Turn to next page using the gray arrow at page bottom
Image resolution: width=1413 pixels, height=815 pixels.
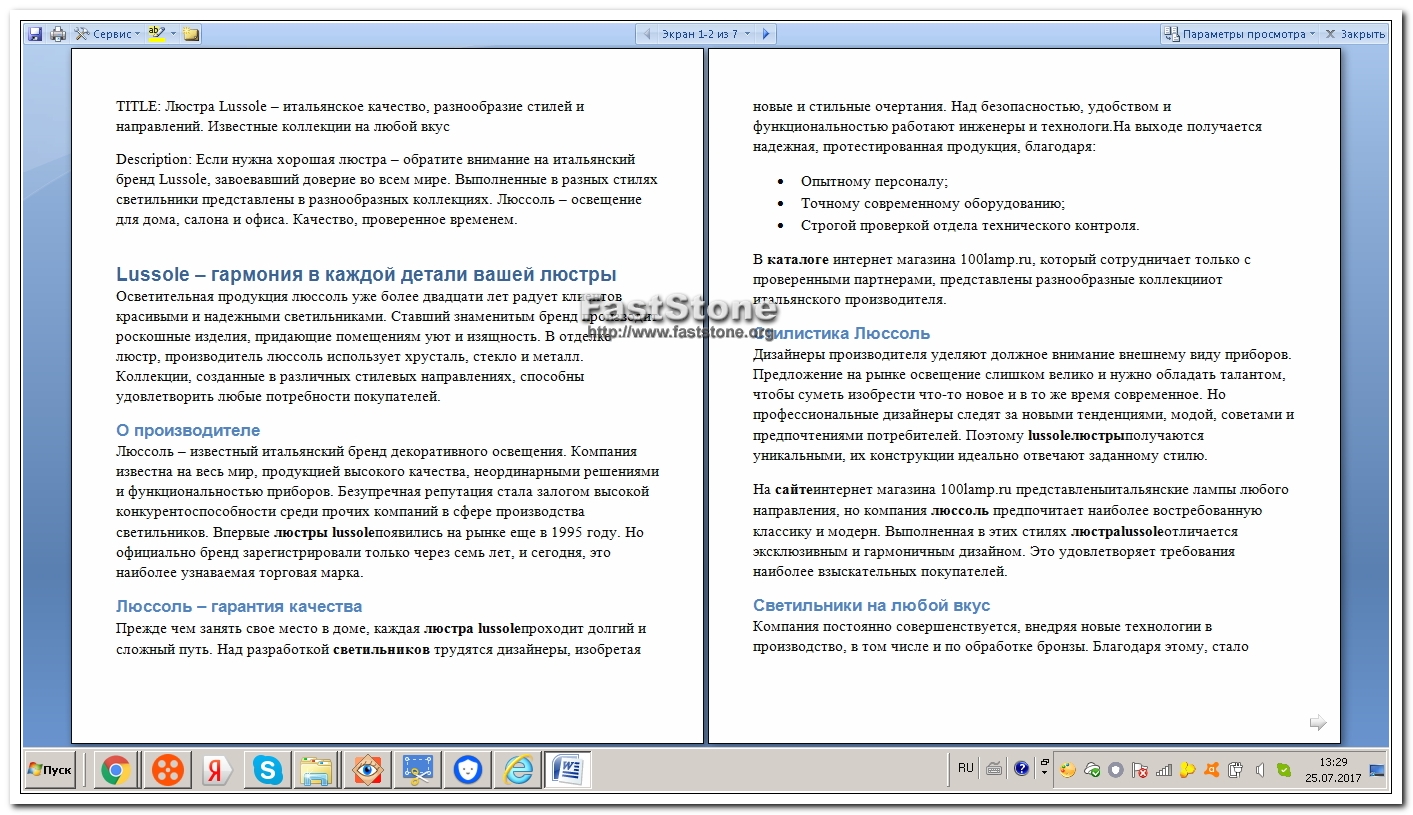[x=1318, y=722]
